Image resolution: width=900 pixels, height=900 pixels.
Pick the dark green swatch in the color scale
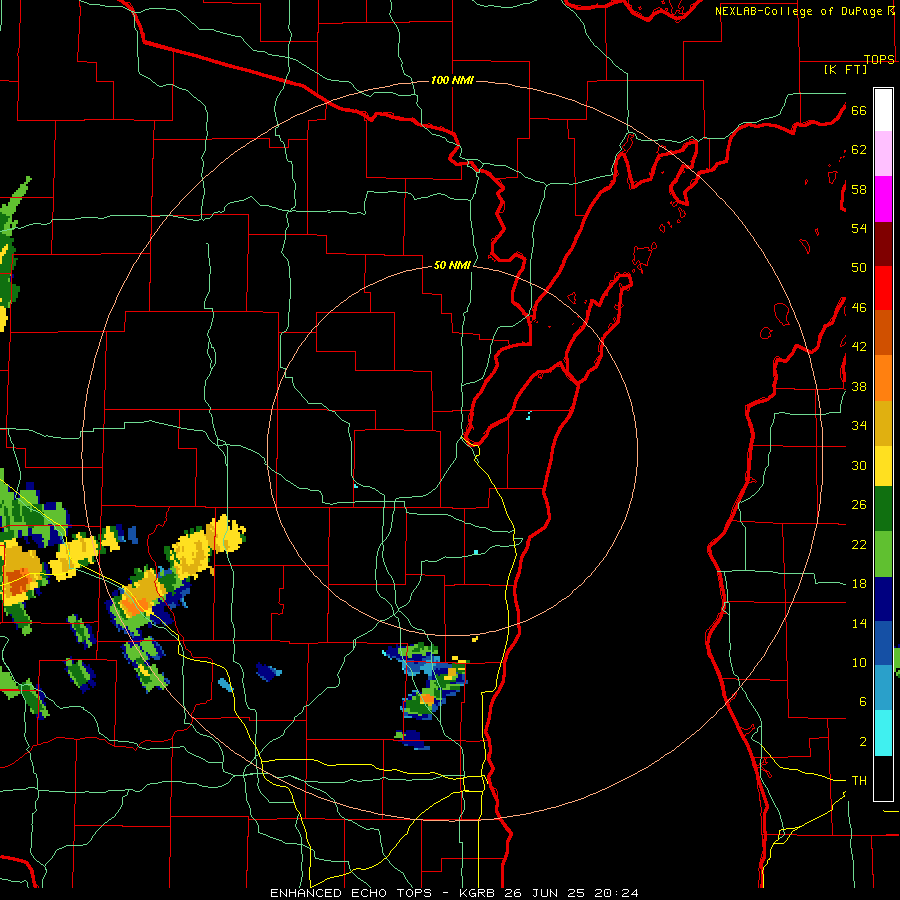click(883, 509)
